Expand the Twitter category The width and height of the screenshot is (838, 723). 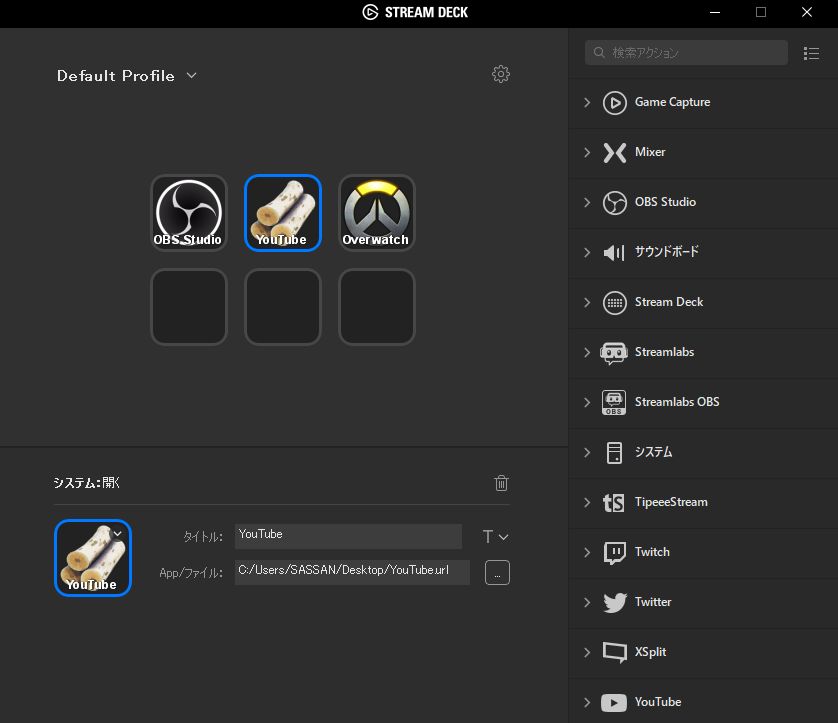pos(587,602)
